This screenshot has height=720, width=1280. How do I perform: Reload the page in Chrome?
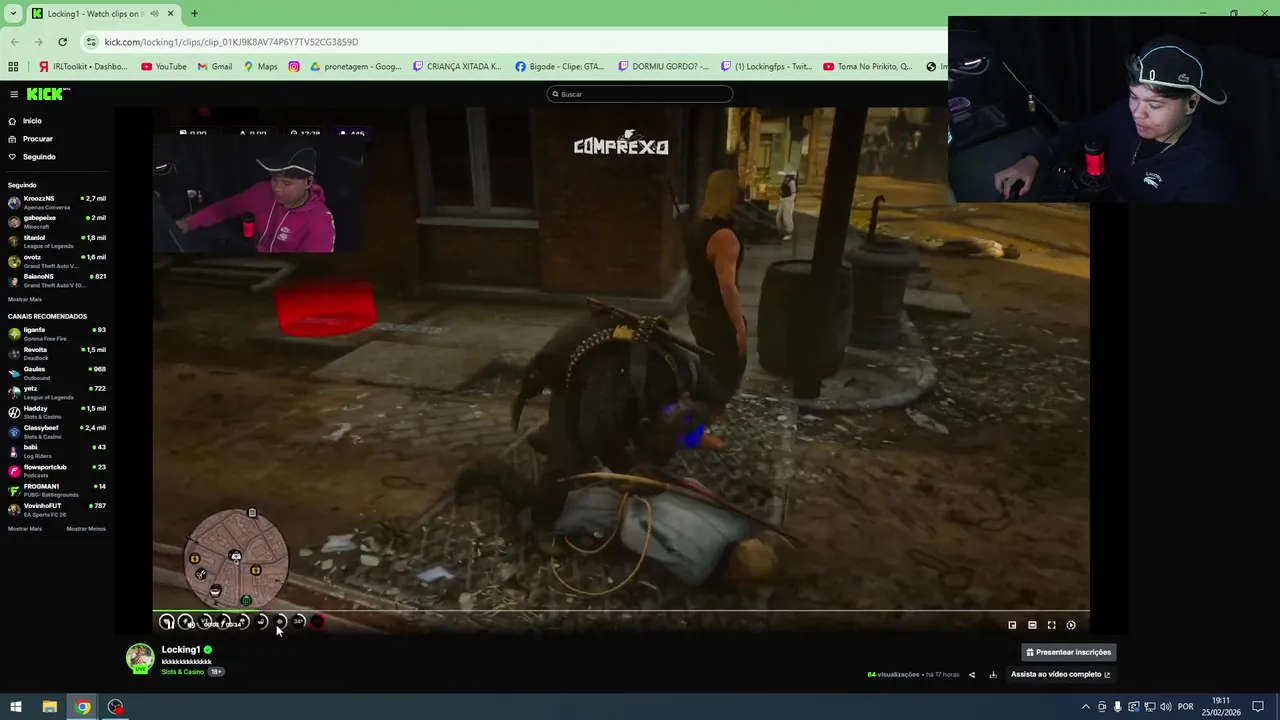[62, 42]
